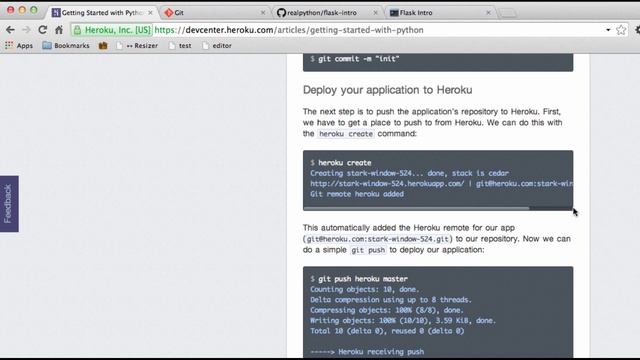This screenshot has height=360, width=640.
Task: Switch to the Flask Intro tab
Action: click(439, 13)
